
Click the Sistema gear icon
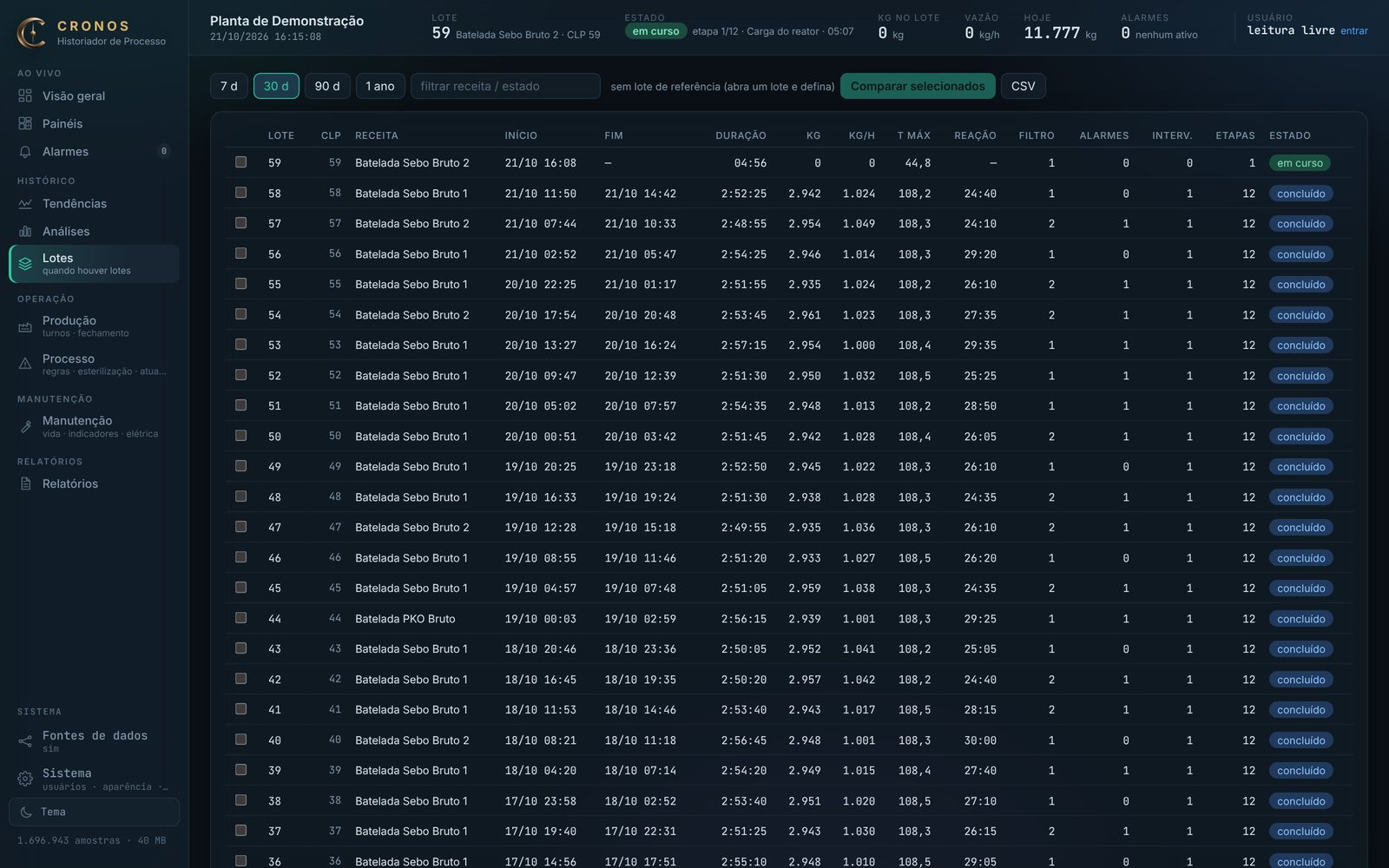pos(25,779)
